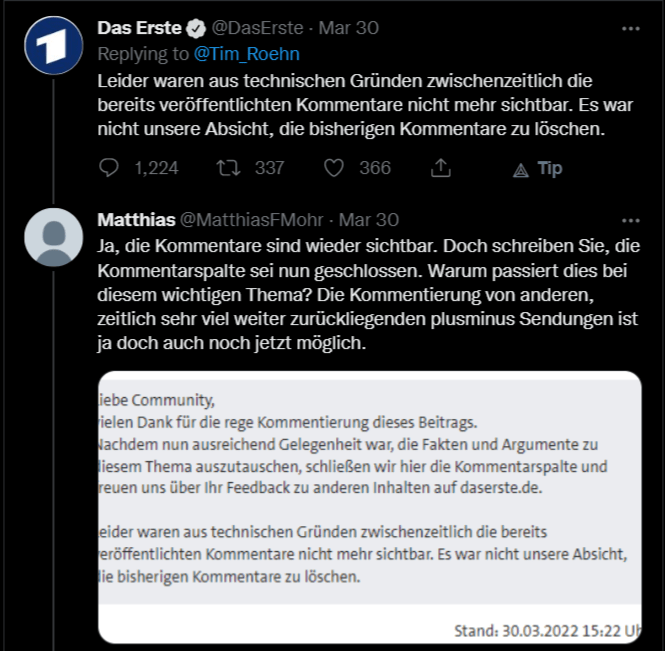Viewport: 665px width, 651px height.
Task: Click the reply icon on Das Erste's tweet
Action: [109, 168]
